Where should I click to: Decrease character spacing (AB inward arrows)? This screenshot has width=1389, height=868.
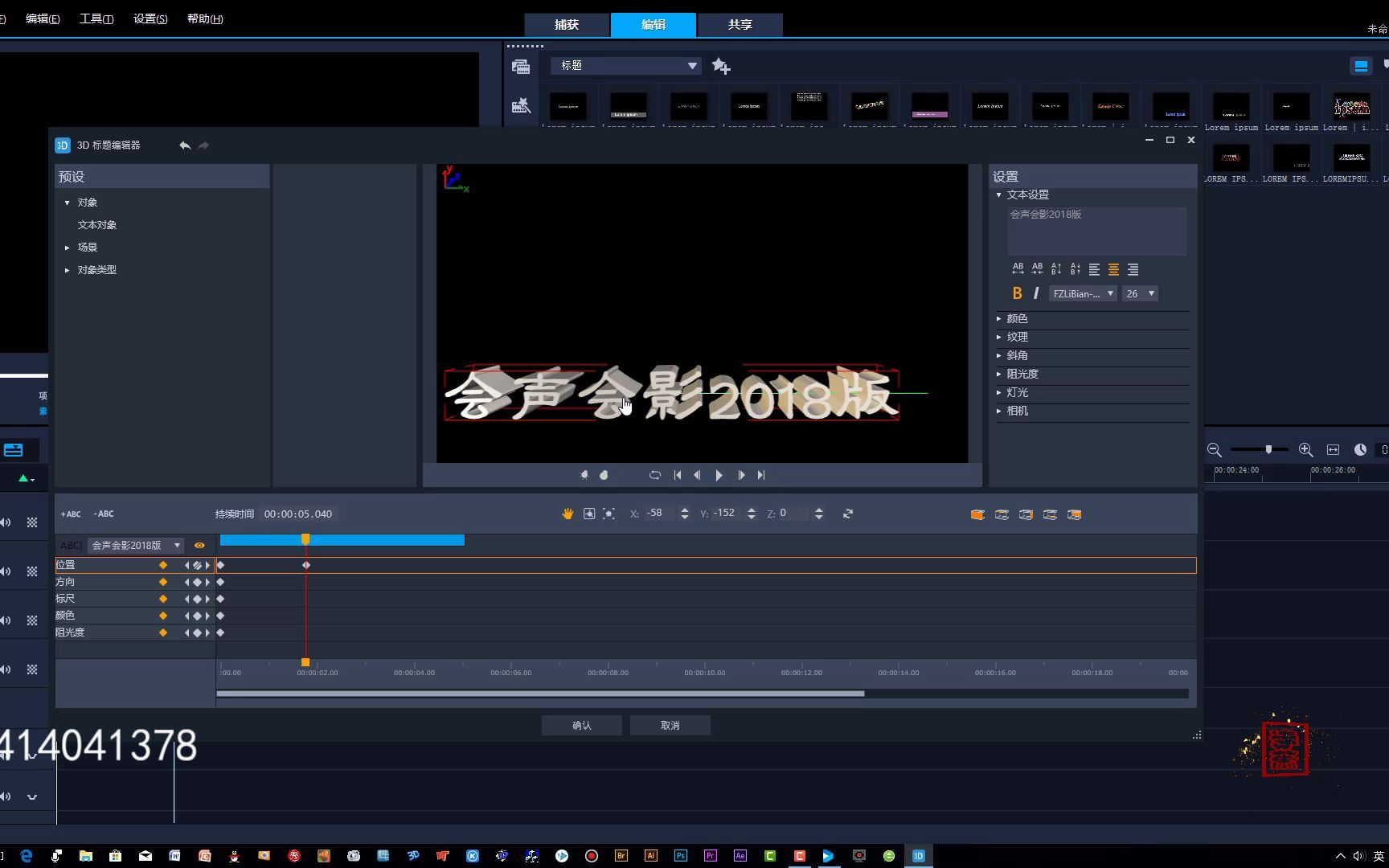1037,268
